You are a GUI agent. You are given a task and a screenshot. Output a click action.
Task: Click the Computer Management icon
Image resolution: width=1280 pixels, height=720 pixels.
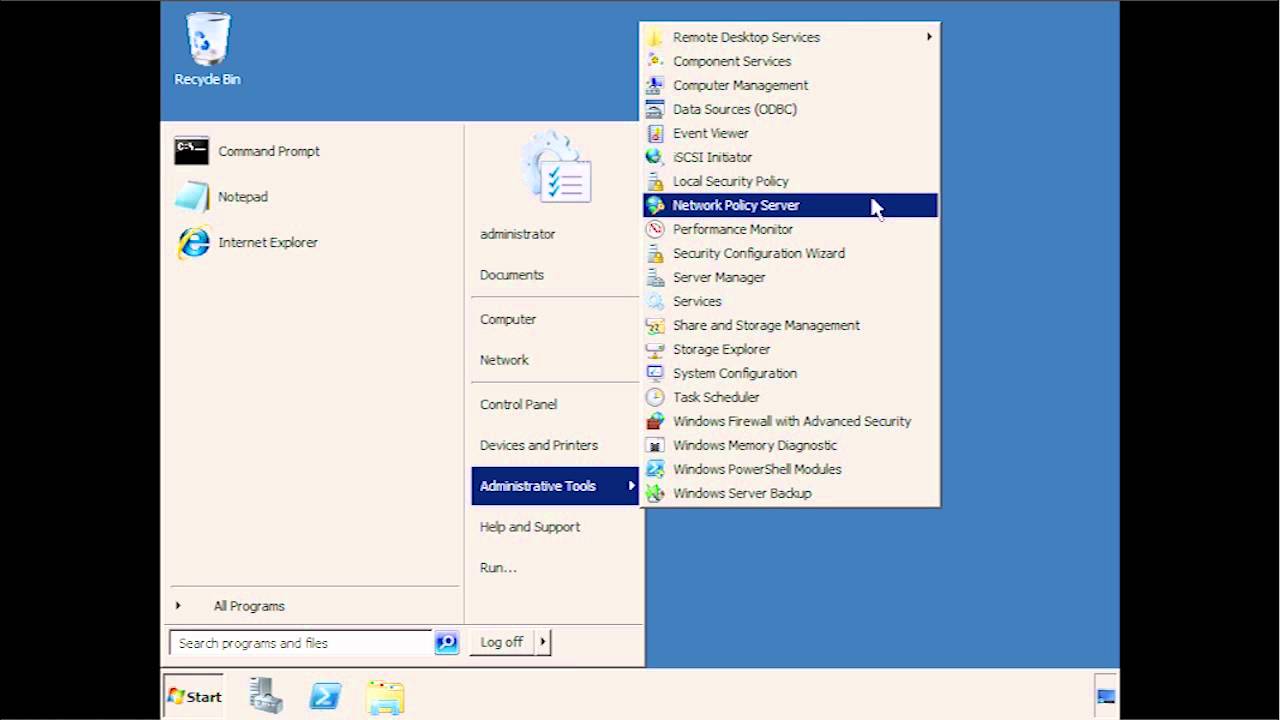655,85
